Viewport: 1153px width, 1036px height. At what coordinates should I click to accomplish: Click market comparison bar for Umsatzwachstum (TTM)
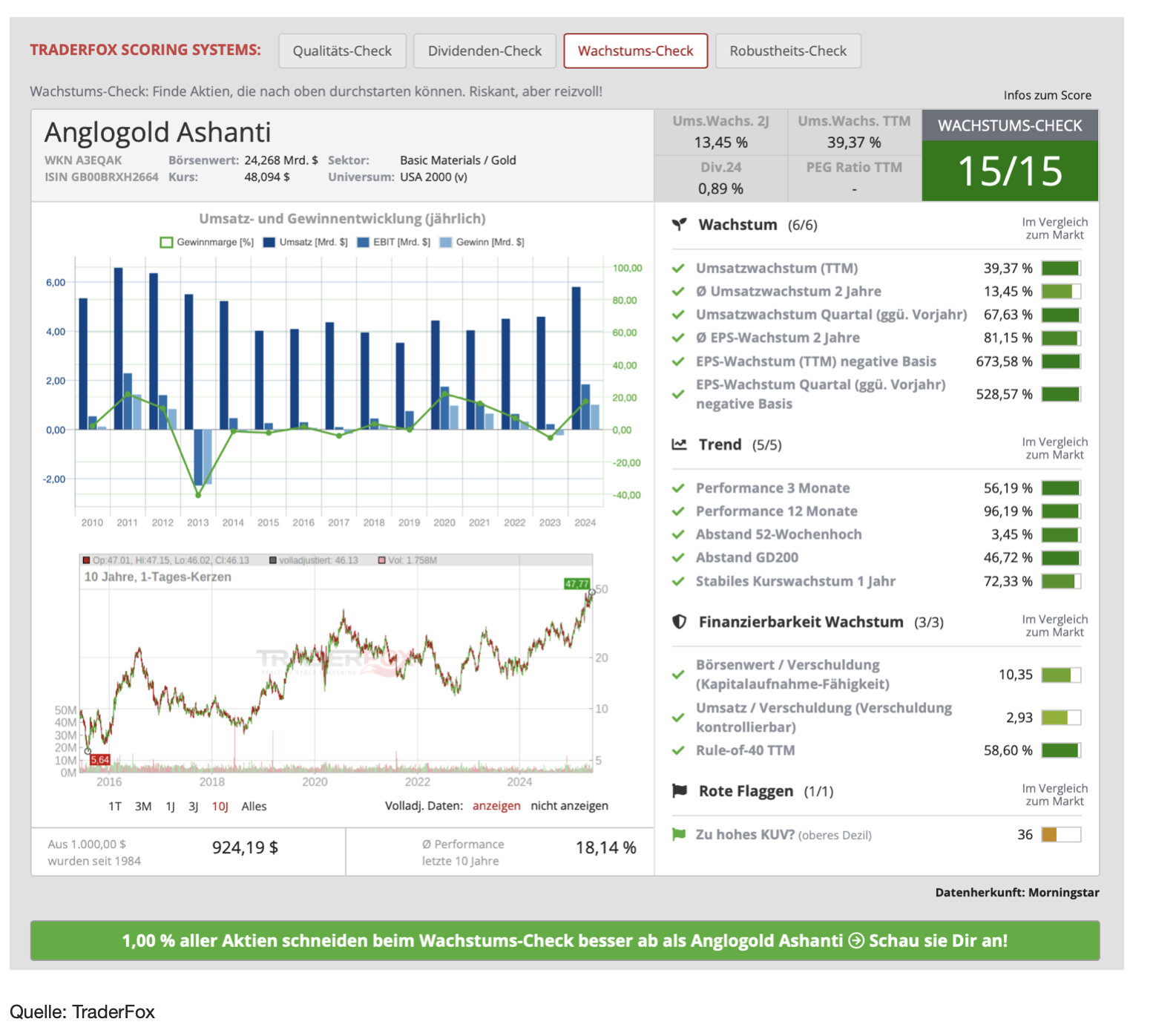(x=1061, y=268)
